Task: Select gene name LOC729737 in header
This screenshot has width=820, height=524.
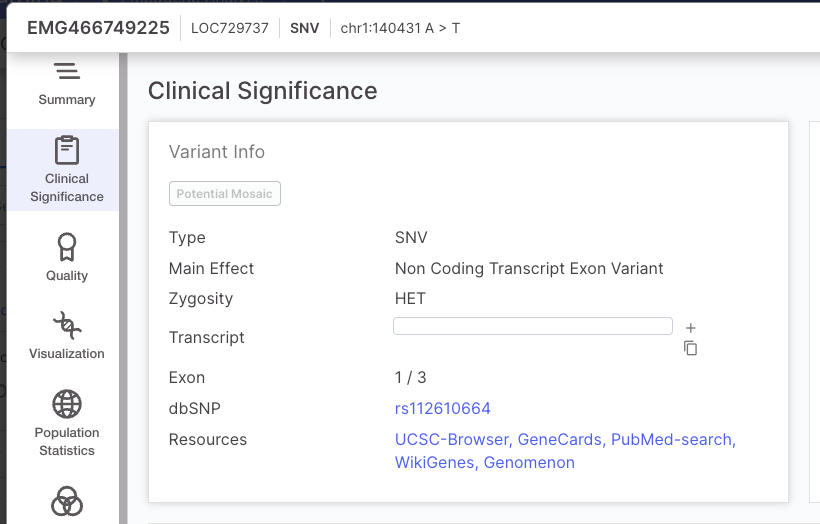Action: (x=230, y=28)
